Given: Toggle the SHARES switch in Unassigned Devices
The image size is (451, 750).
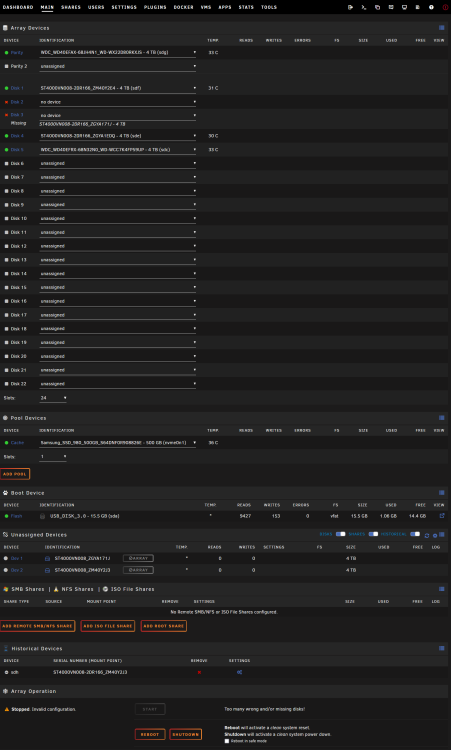Looking at the screenshot, I should pyautogui.click(x=373, y=534).
